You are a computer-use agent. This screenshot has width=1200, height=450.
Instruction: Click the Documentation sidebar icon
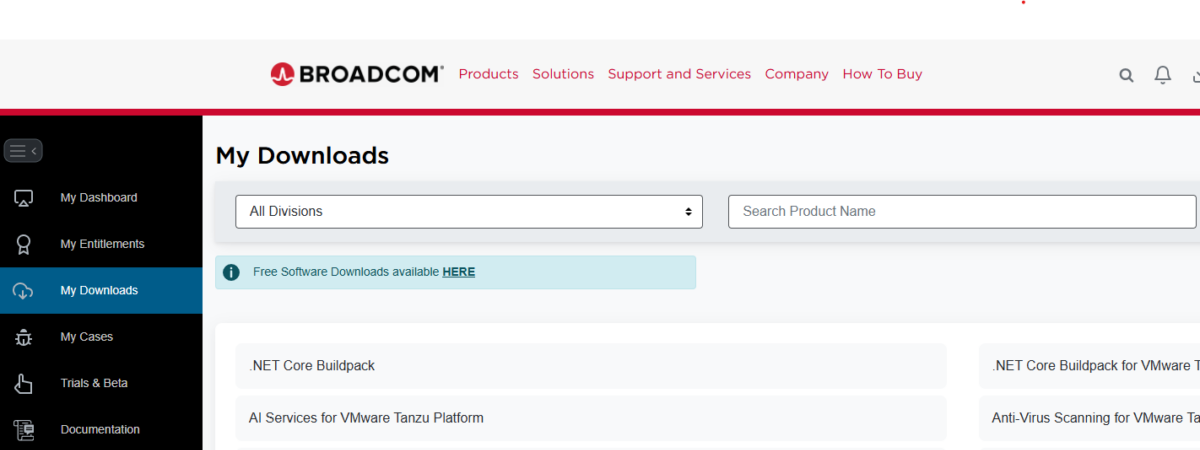tap(24, 430)
